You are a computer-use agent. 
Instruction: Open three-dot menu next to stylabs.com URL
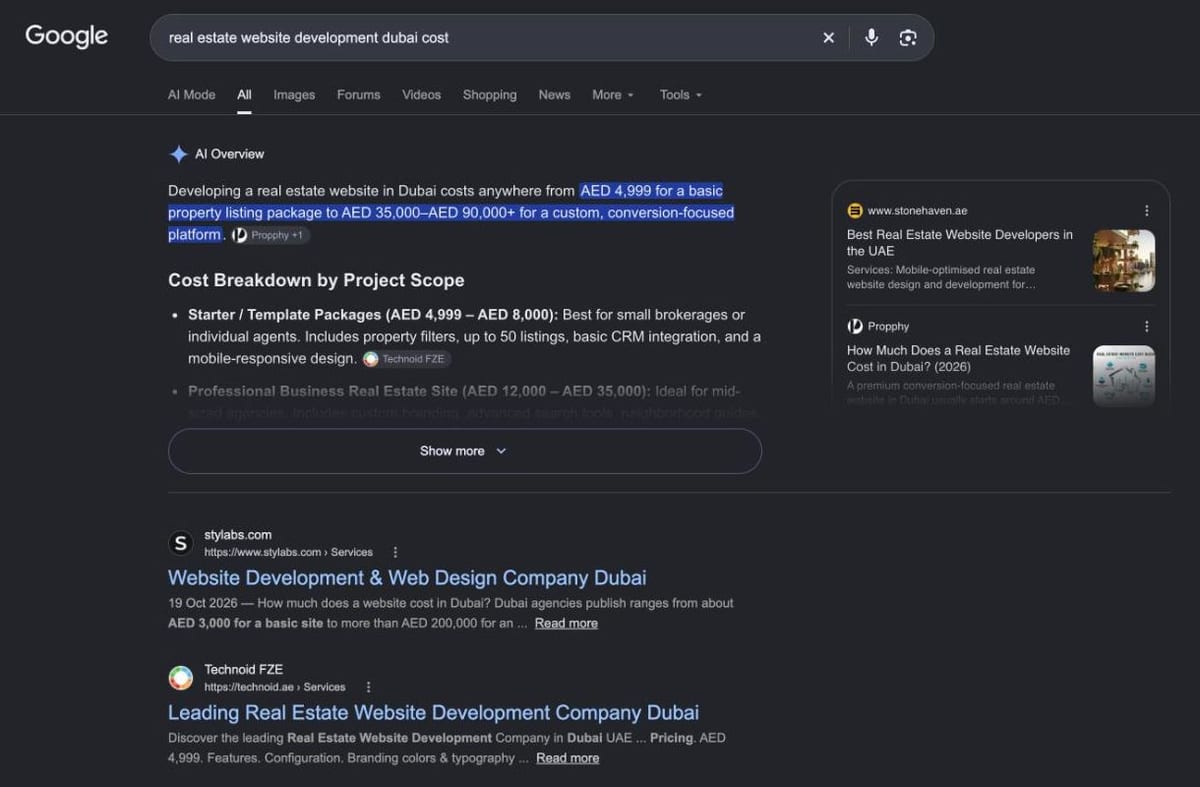coord(395,552)
